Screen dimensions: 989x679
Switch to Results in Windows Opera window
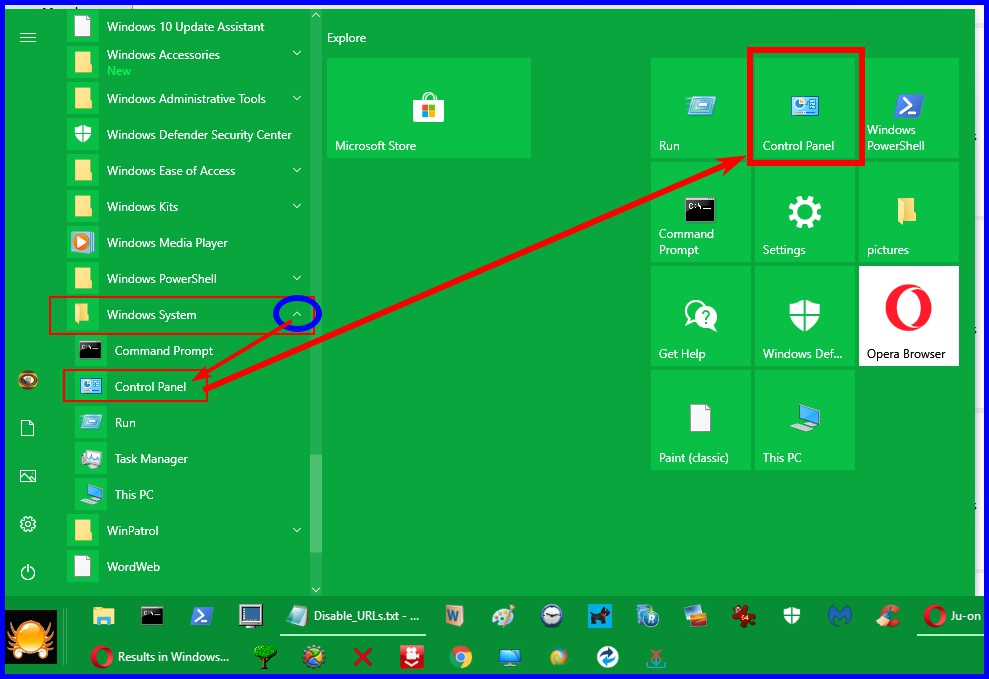point(160,657)
